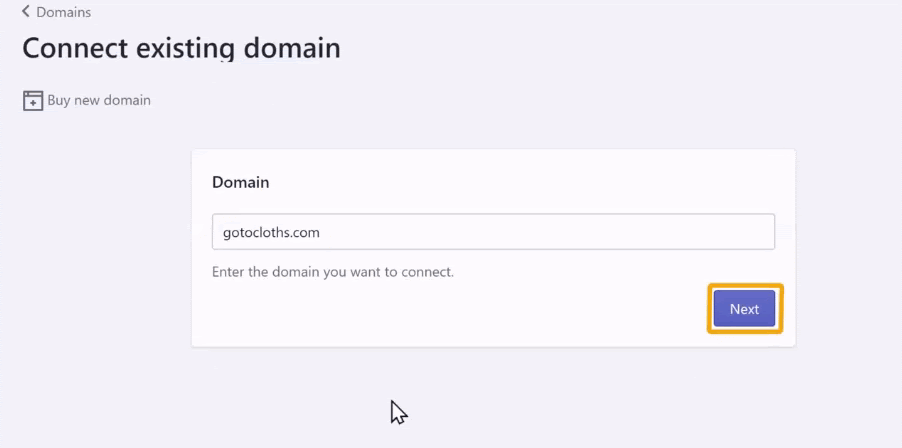Screen dimensions: 902x448
Task: Click the purple Next button
Action: pyautogui.click(x=744, y=309)
